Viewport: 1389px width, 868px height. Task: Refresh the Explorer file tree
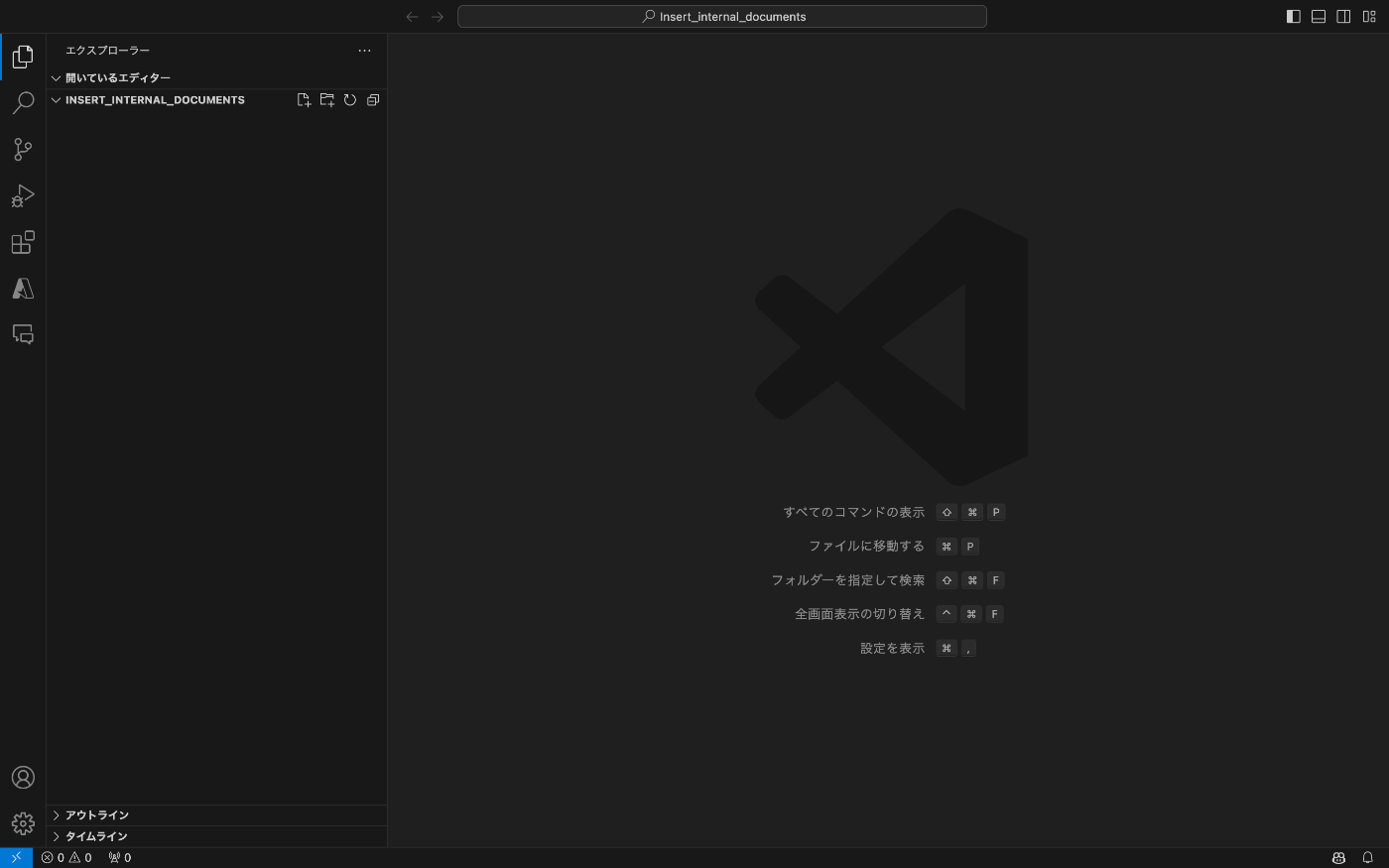pos(349,100)
